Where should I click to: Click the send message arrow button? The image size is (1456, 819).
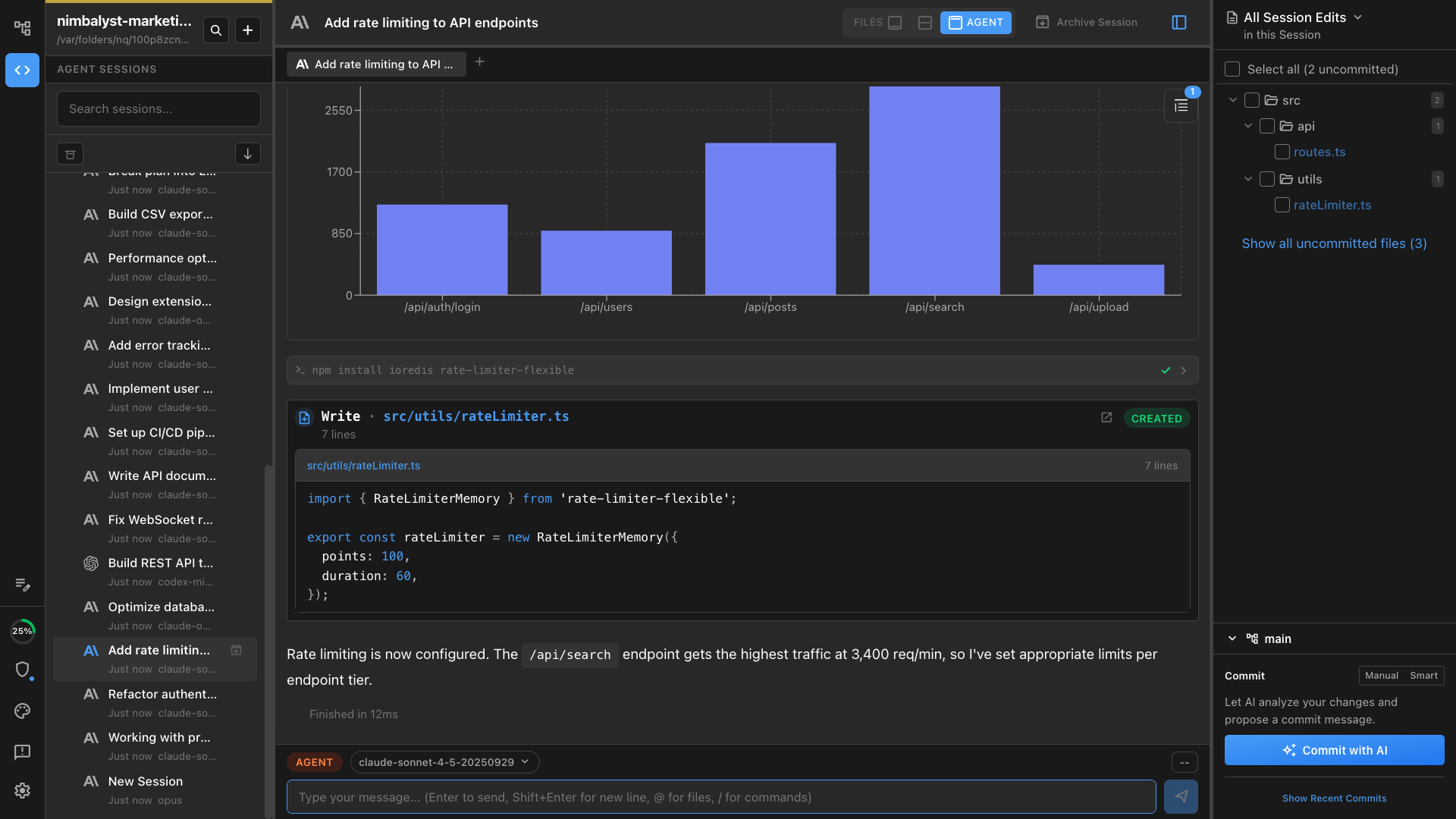1181,796
